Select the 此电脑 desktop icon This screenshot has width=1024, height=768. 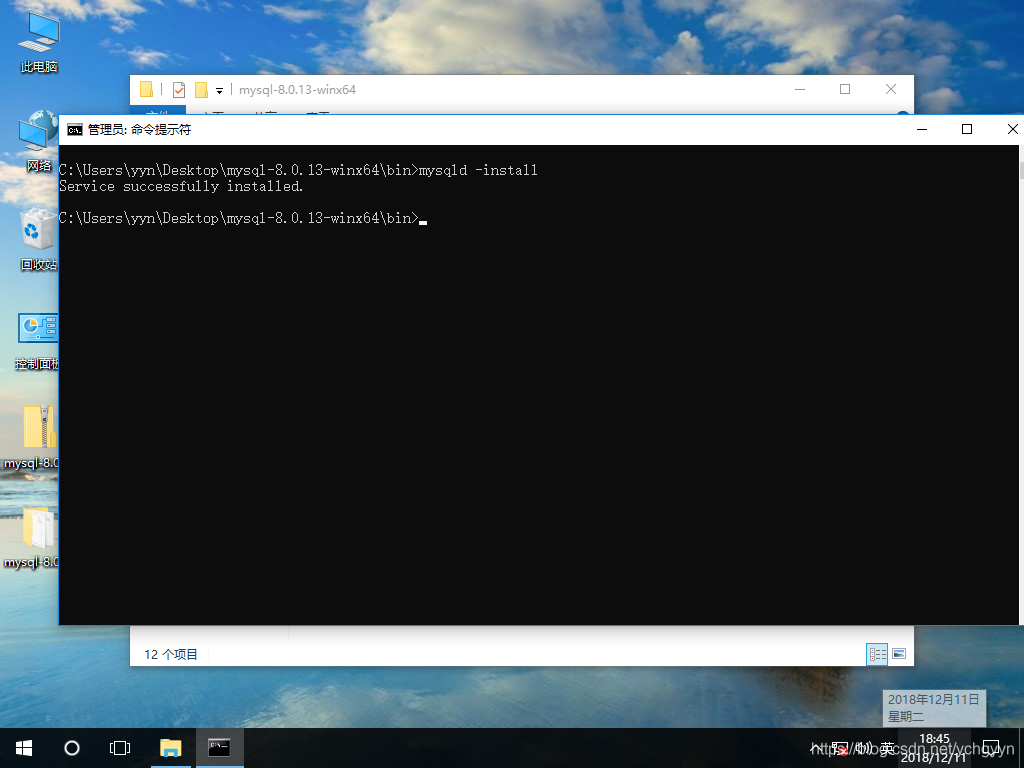click(x=39, y=43)
